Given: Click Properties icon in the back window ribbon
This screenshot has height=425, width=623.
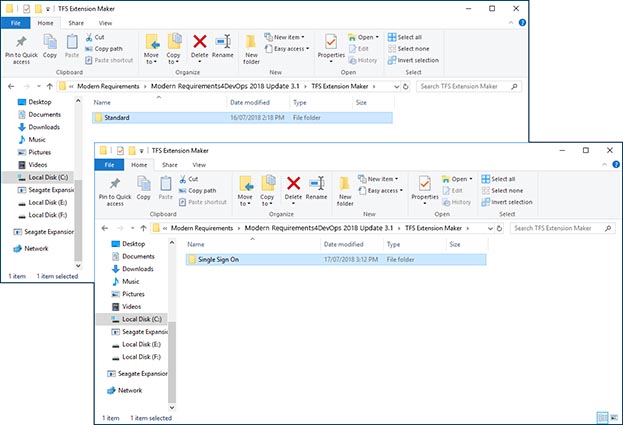Looking at the screenshot, I should pos(330,46).
